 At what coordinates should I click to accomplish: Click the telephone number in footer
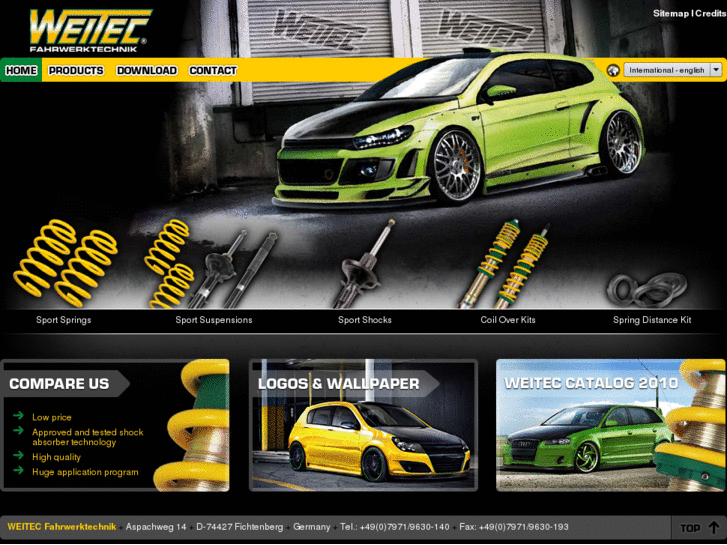[x=395, y=527]
